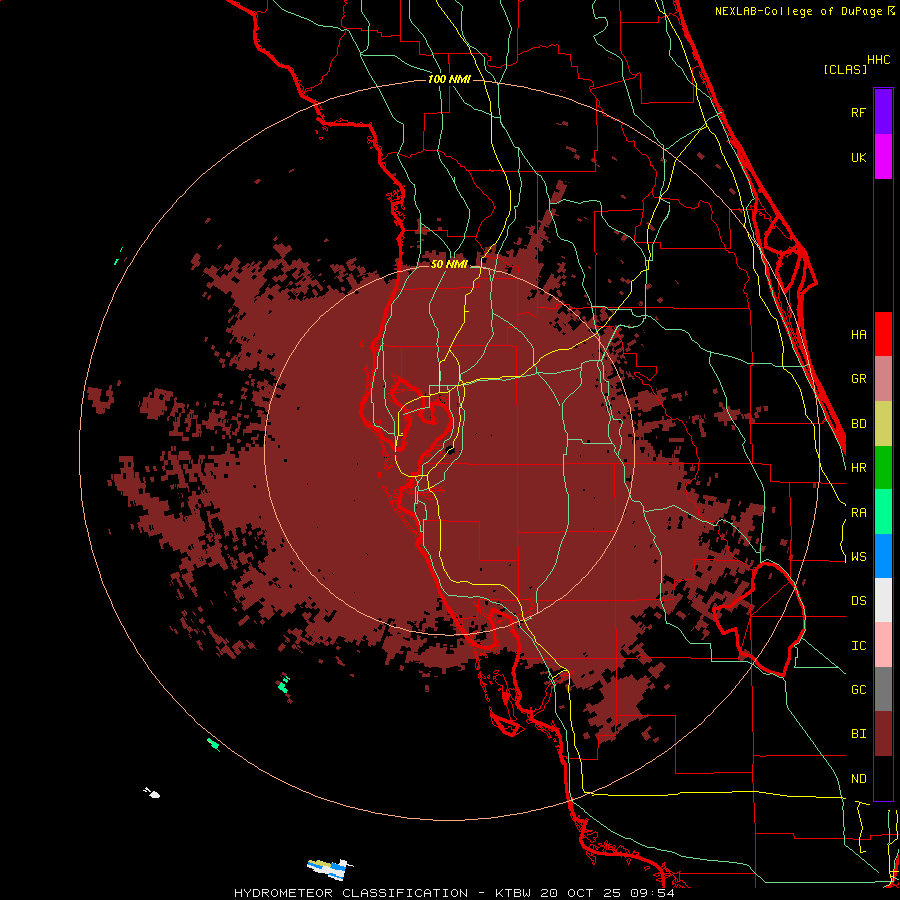Click the GC gray legend swatch
Screen dimensions: 900x900
883,689
